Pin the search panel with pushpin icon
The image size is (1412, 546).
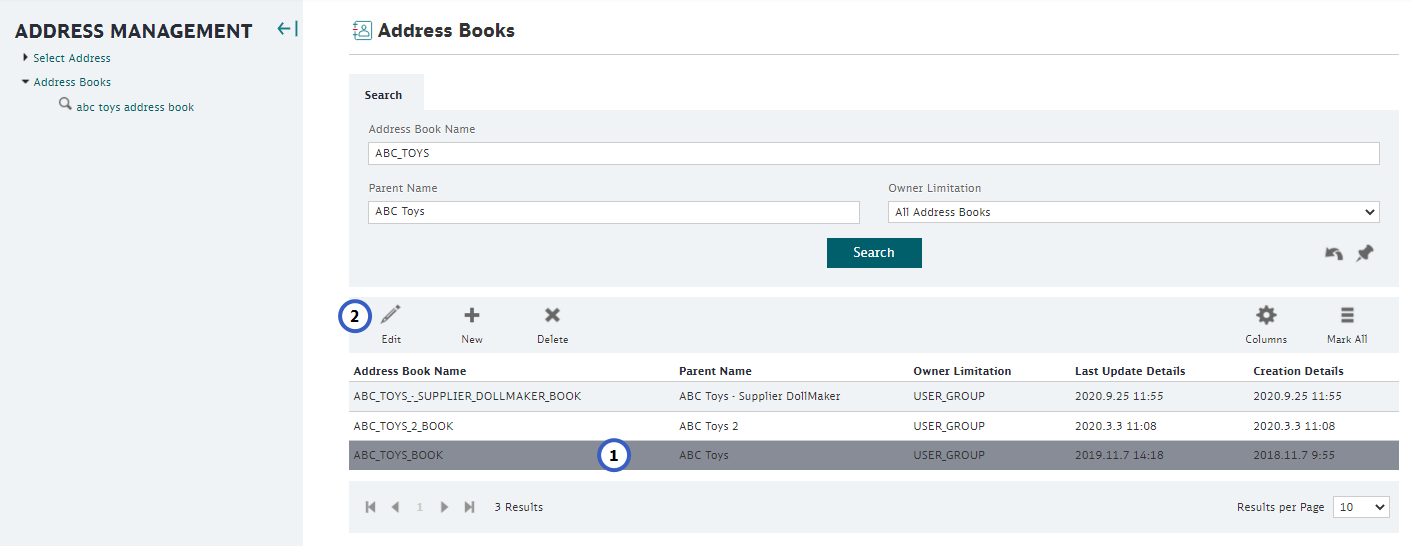(1365, 254)
